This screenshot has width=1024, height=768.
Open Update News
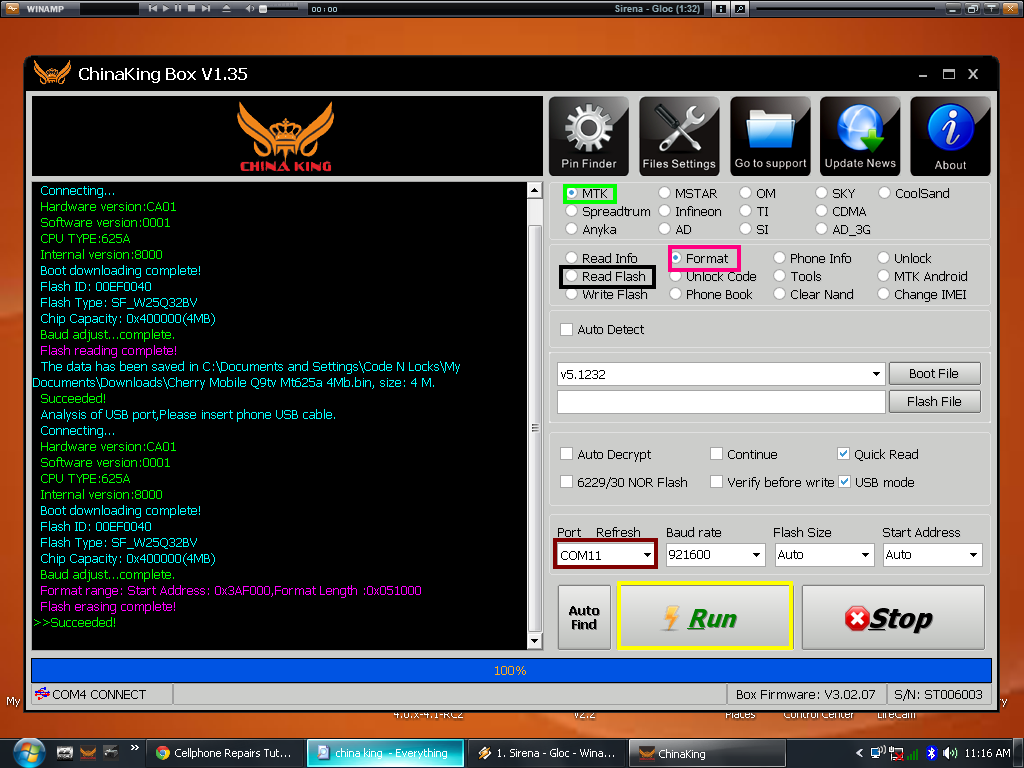[x=860, y=136]
